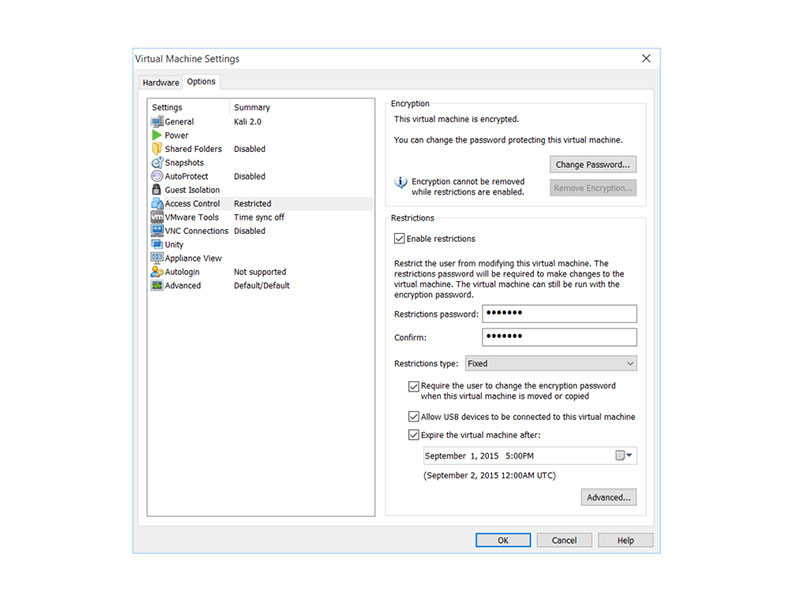Open Help for this dialog

pyautogui.click(x=626, y=540)
